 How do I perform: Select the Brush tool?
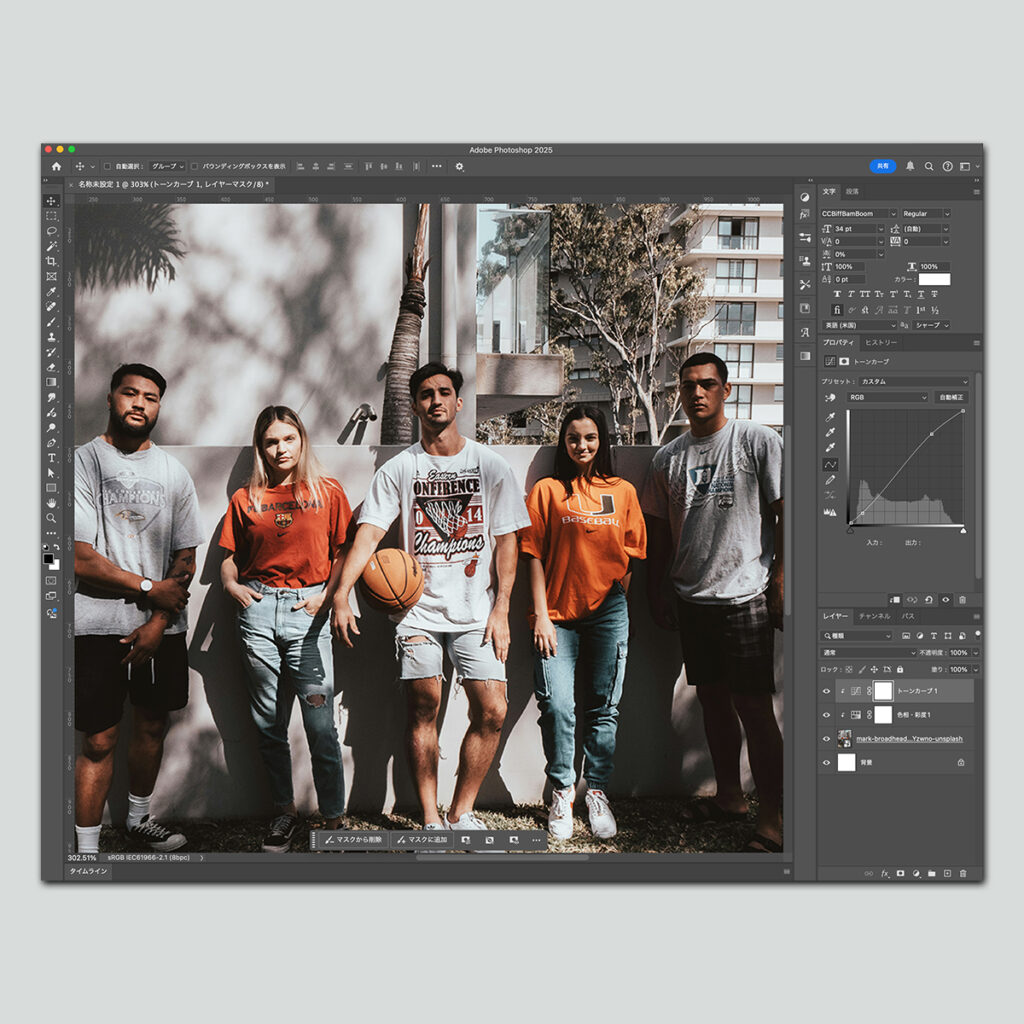coord(51,321)
